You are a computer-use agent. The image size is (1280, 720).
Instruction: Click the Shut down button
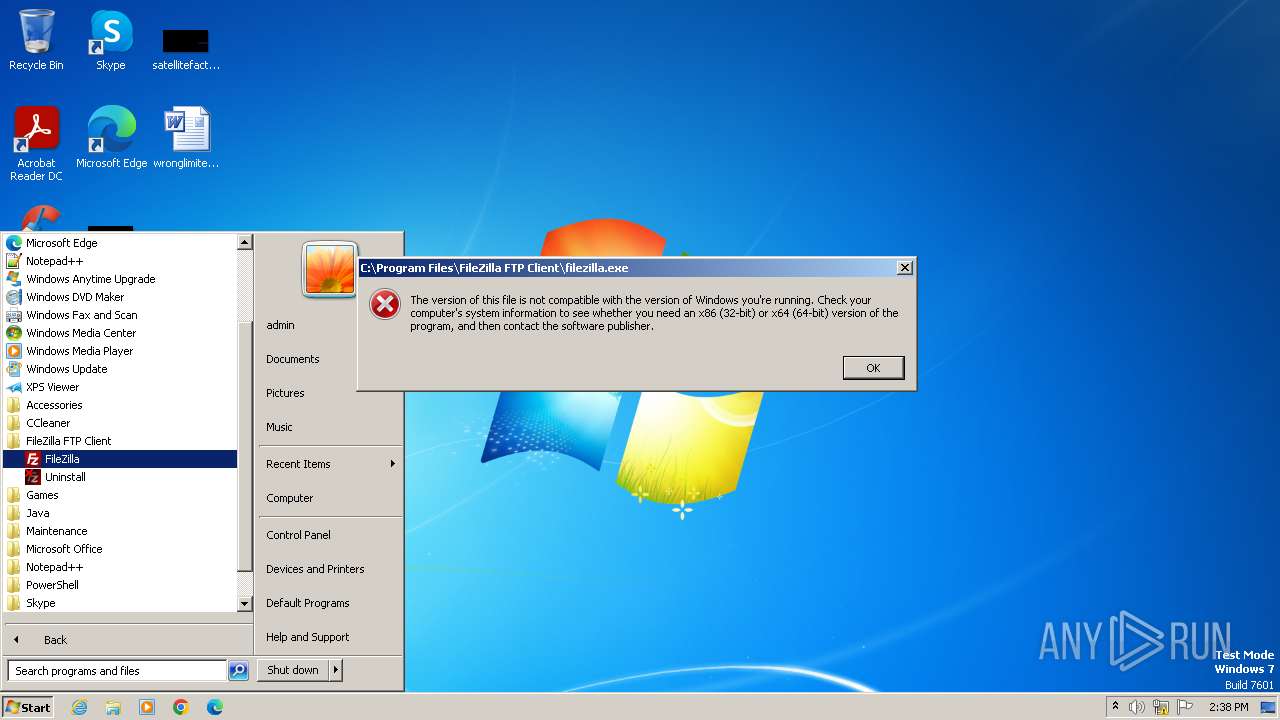(x=293, y=670)
